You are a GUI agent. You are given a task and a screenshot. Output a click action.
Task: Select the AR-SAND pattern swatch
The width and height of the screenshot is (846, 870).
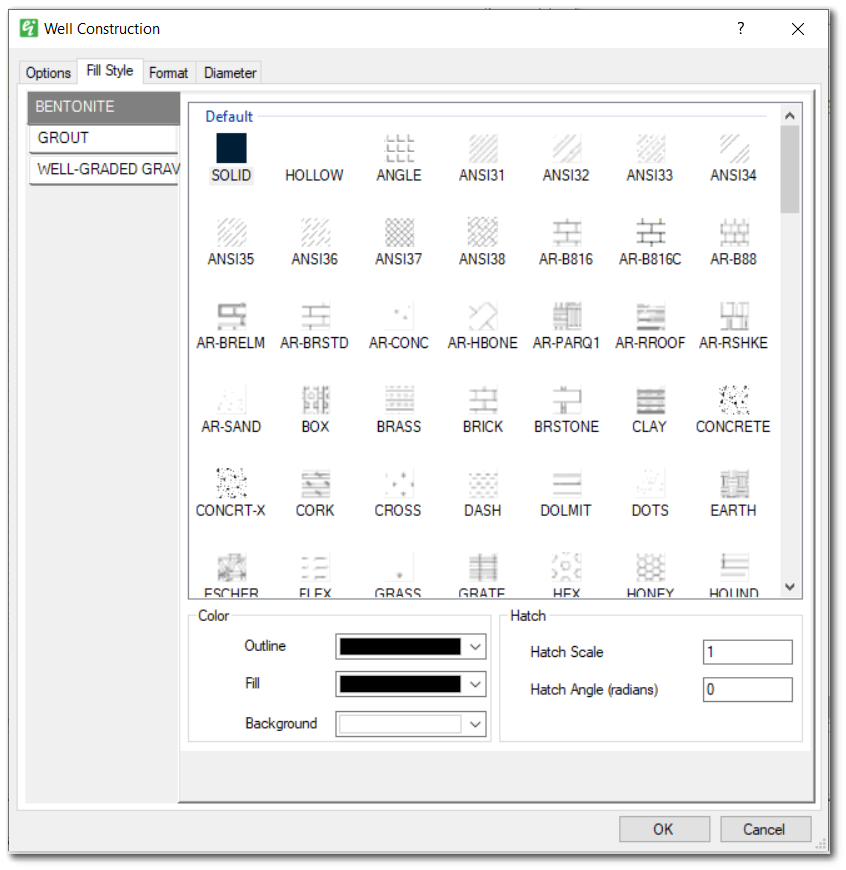coord(231,399)
